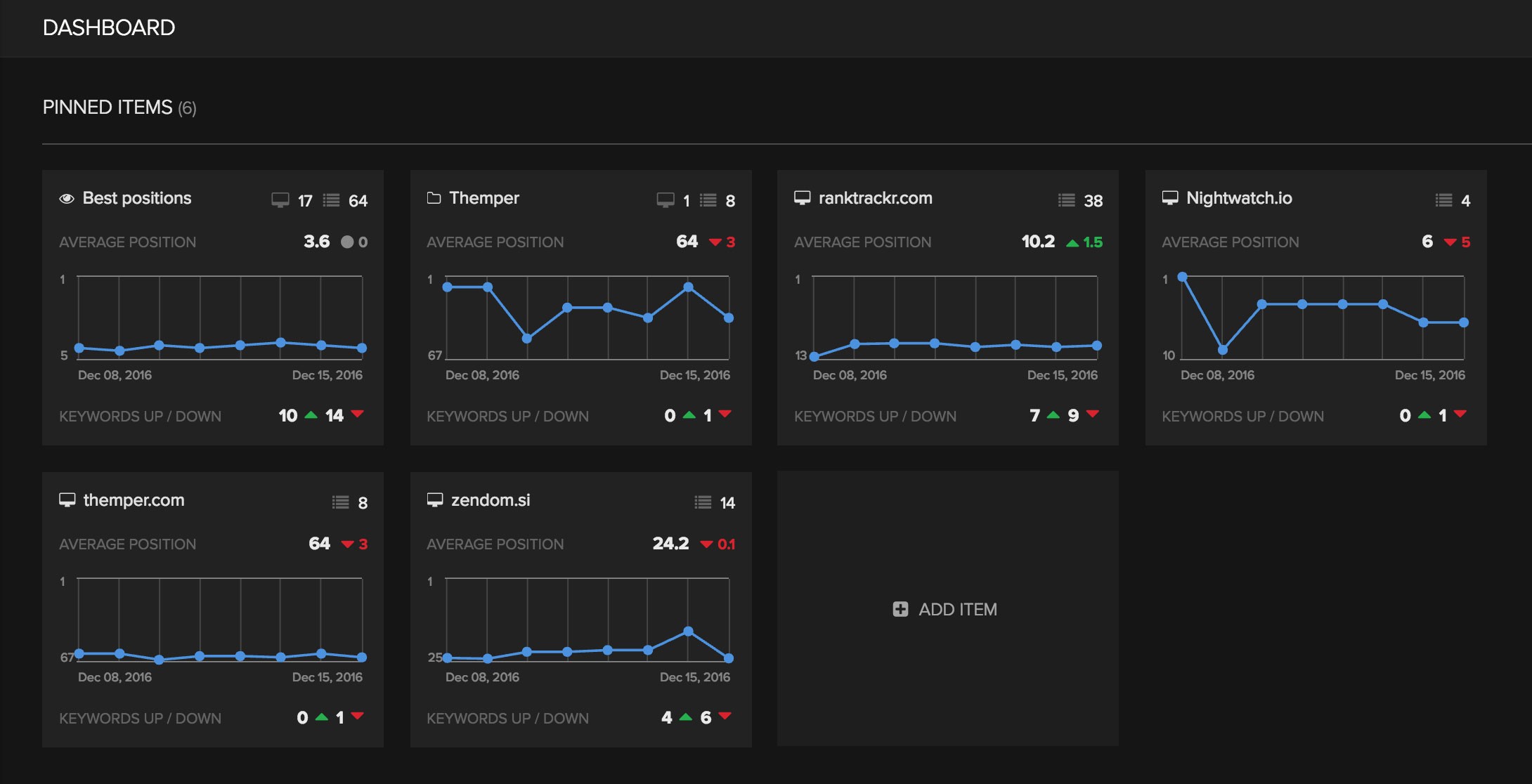Click the themper.com average position value 64

[x=319, y=544]
